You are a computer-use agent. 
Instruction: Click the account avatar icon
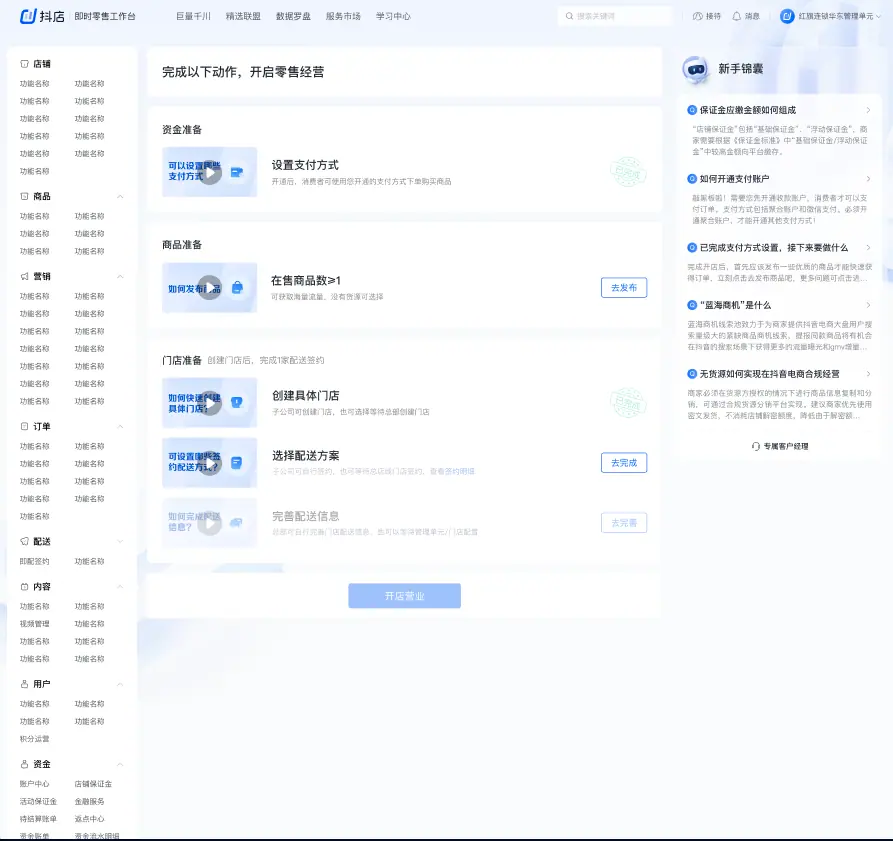point(787,17)
